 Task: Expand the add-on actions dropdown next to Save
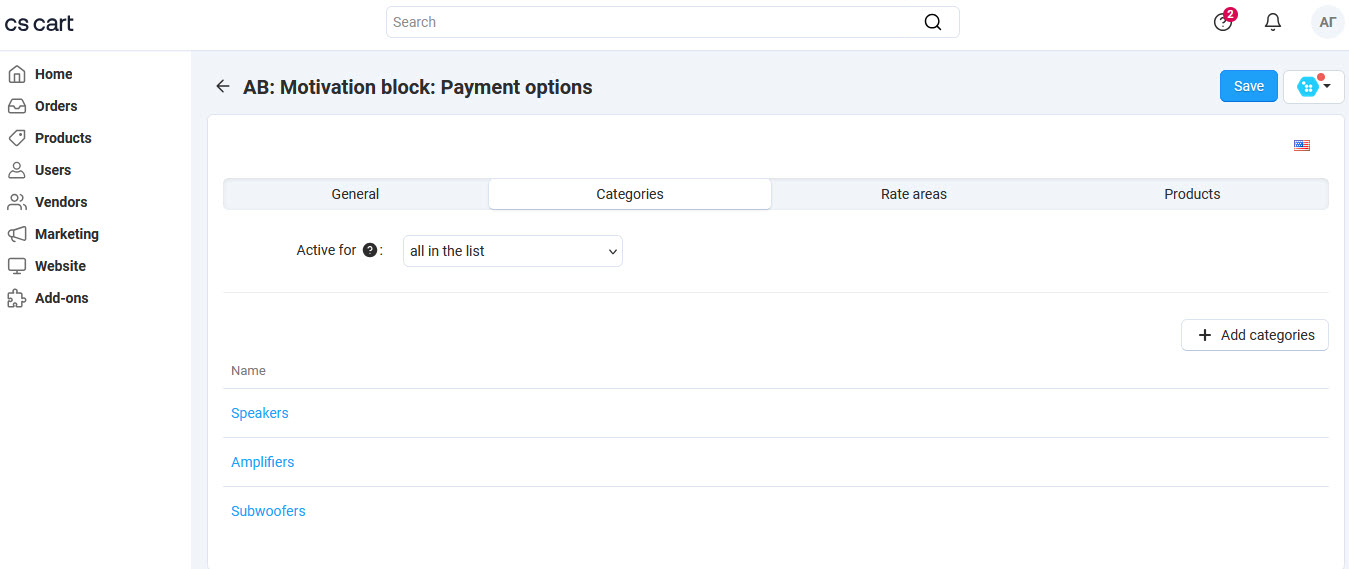1313,87
